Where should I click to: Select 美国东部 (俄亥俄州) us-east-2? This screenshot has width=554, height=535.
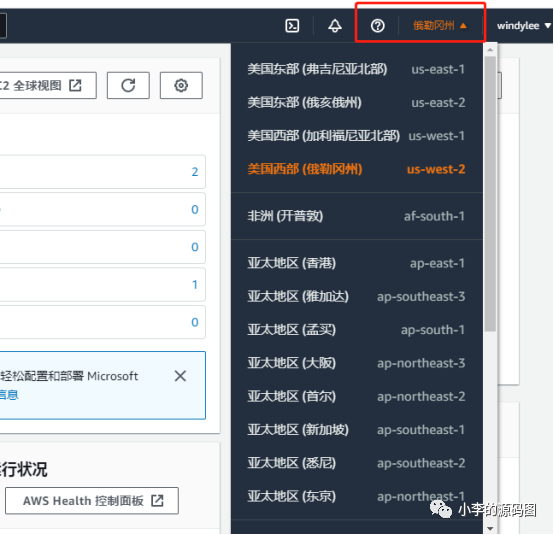tap(356, 102)
